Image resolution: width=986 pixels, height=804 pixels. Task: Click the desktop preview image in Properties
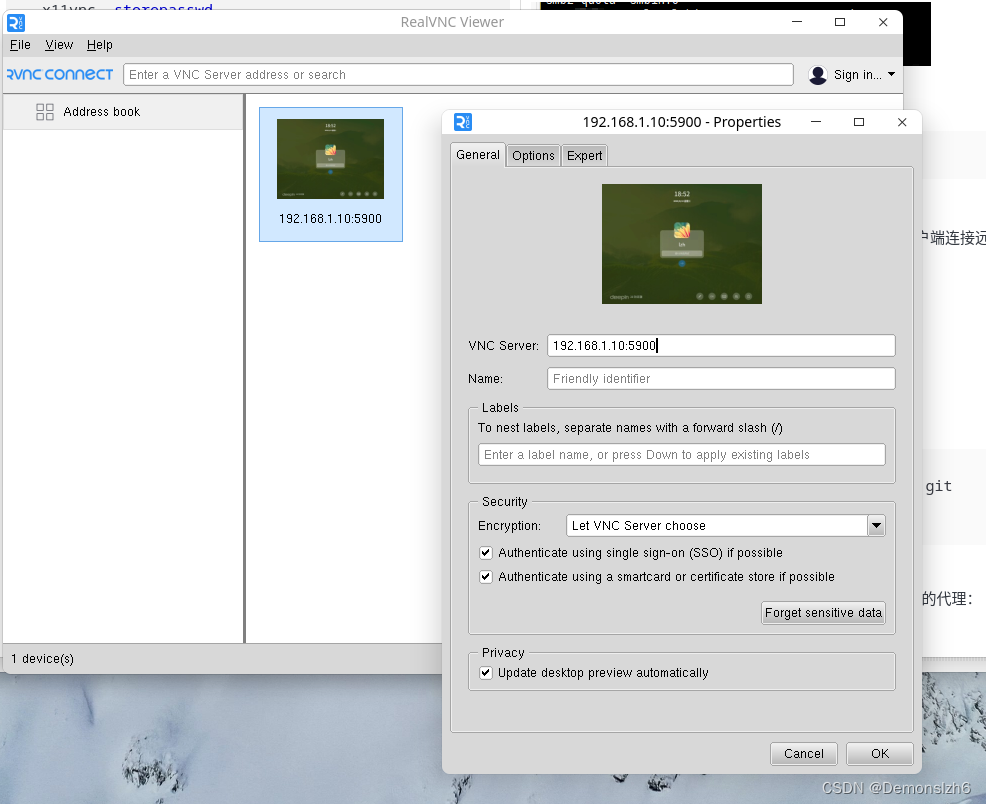pos(682,244)
